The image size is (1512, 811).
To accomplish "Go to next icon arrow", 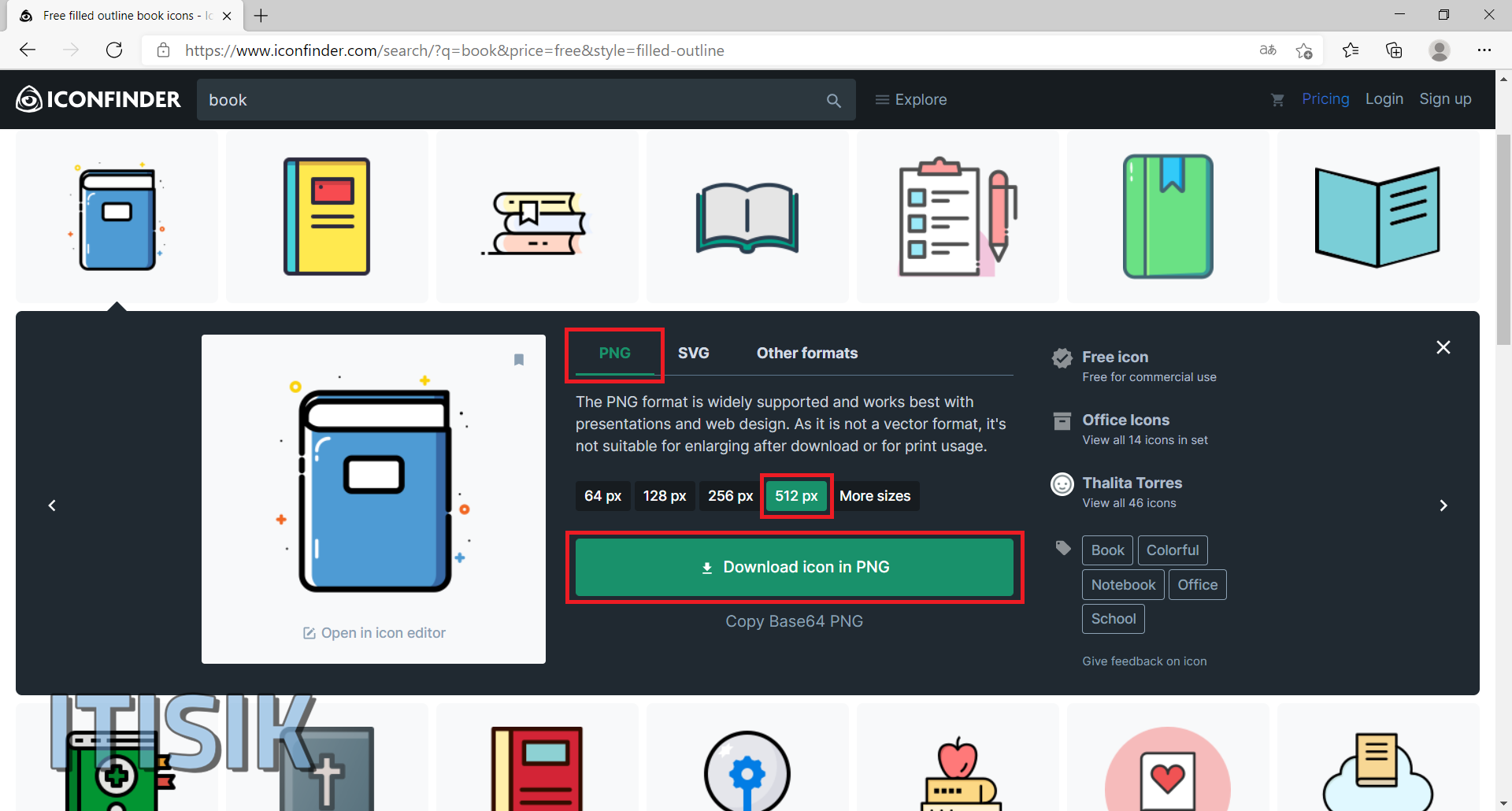I will coord(1443,505).
